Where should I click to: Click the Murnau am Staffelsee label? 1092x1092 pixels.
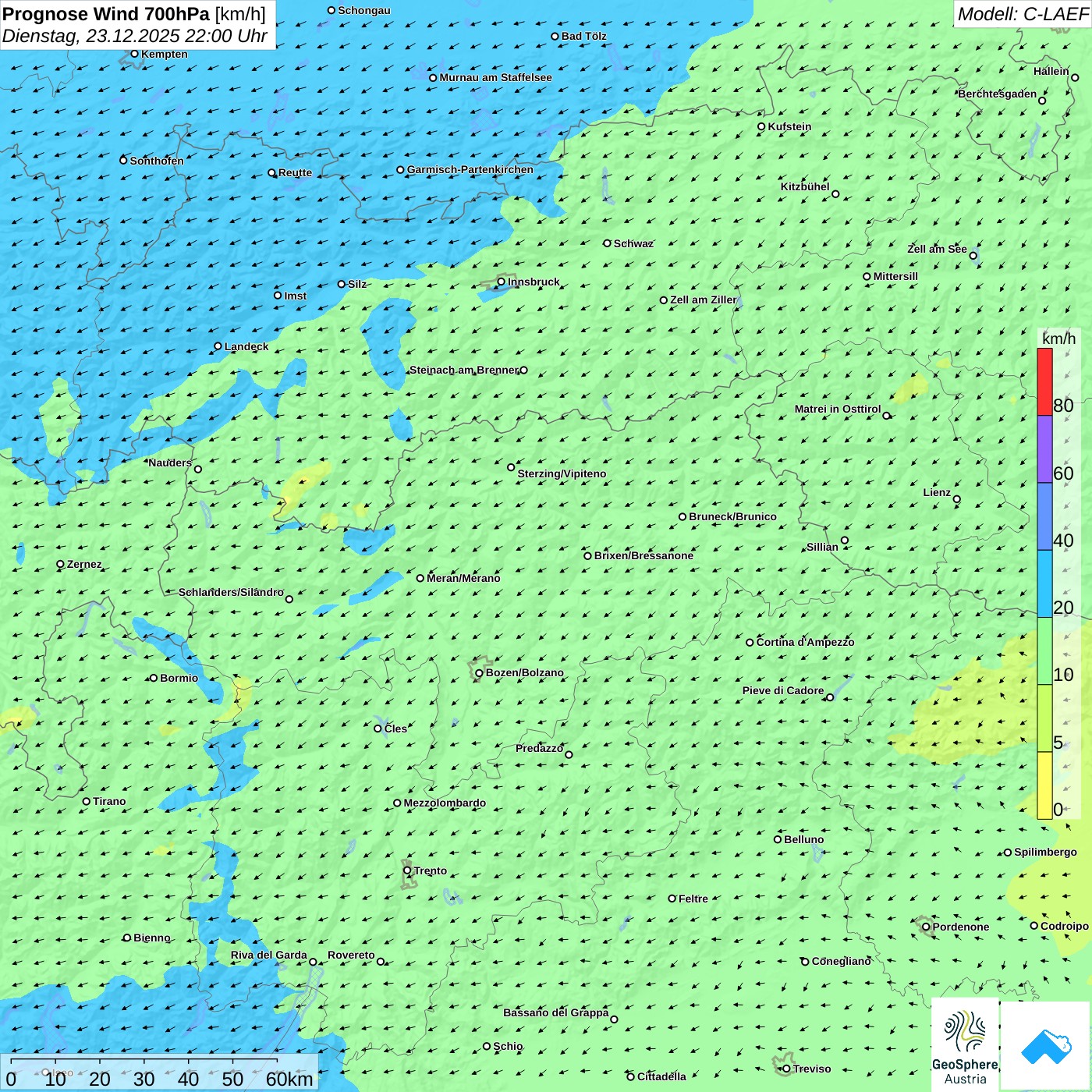(495, 77)
